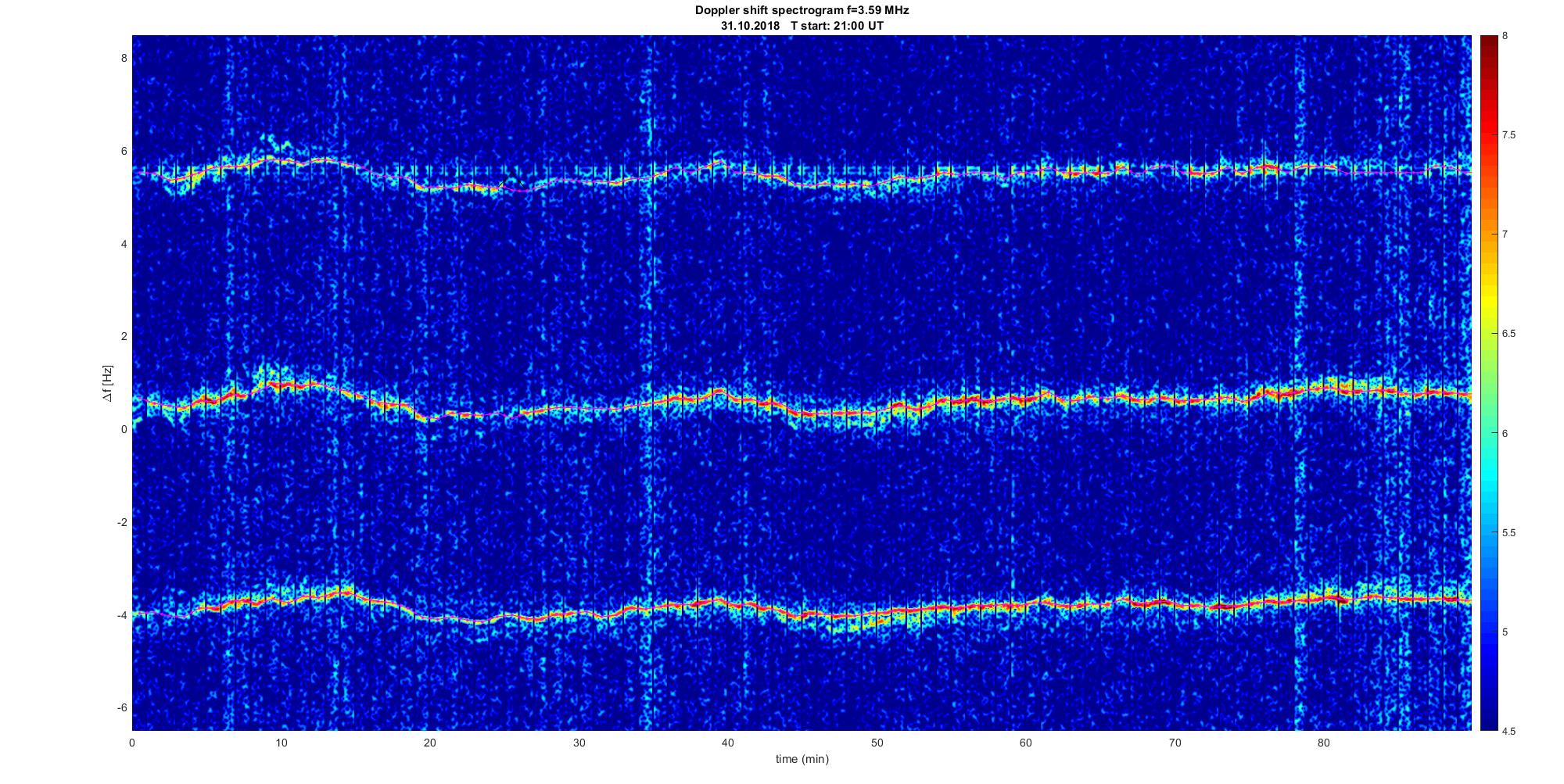Click the y-axis tick label "8"
1564x784 pixels.
click(x=124, y=59)
